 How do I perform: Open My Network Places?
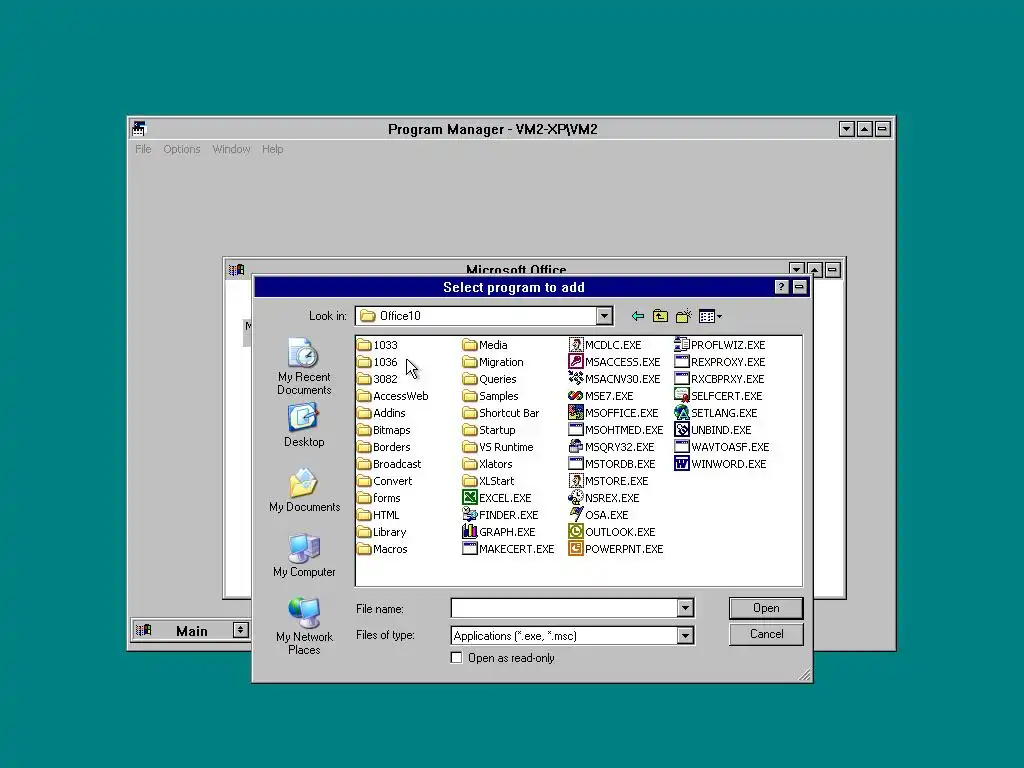pyautogui.click(x=304, y=626)
